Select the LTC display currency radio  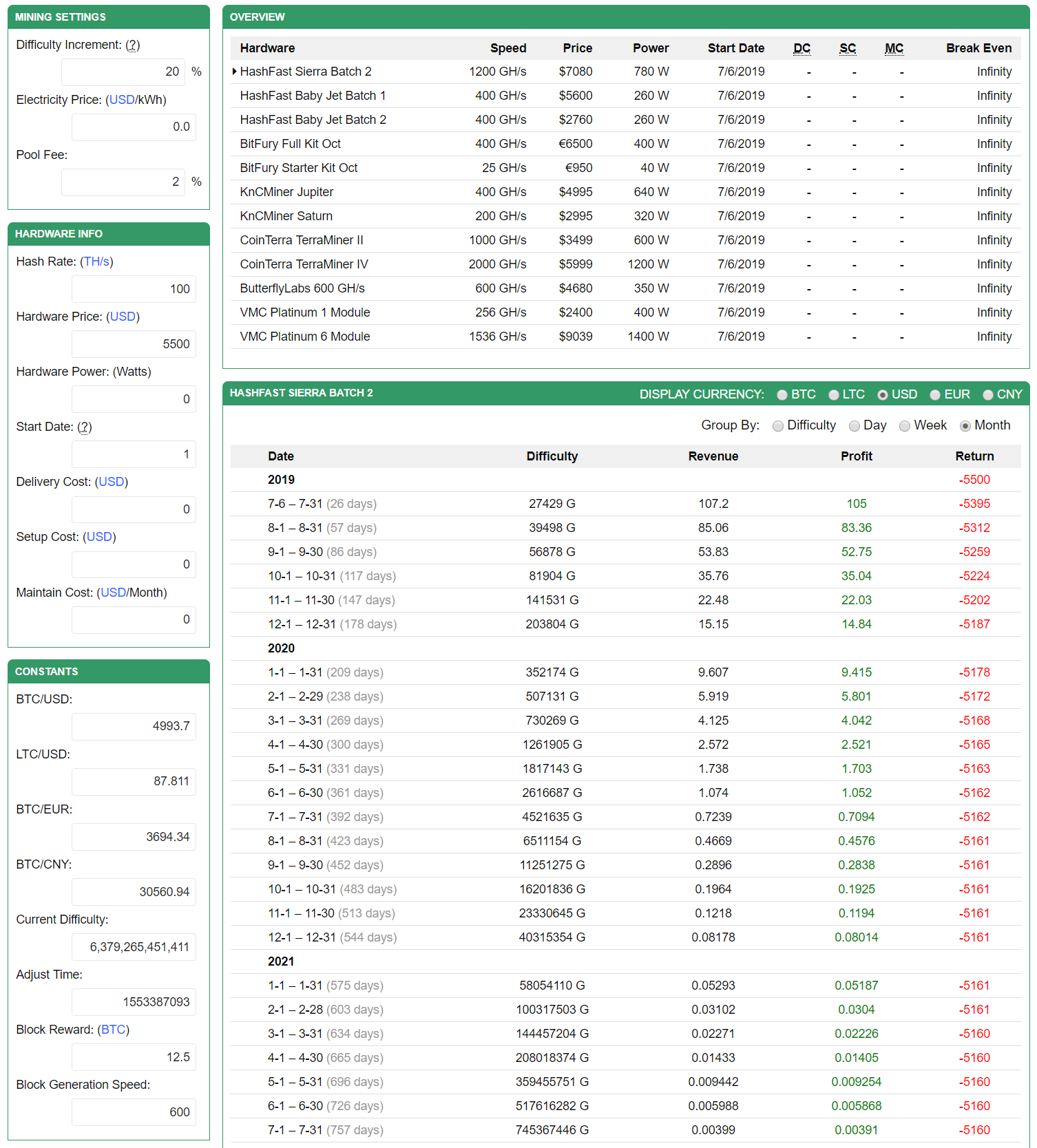tap(834, 395)
